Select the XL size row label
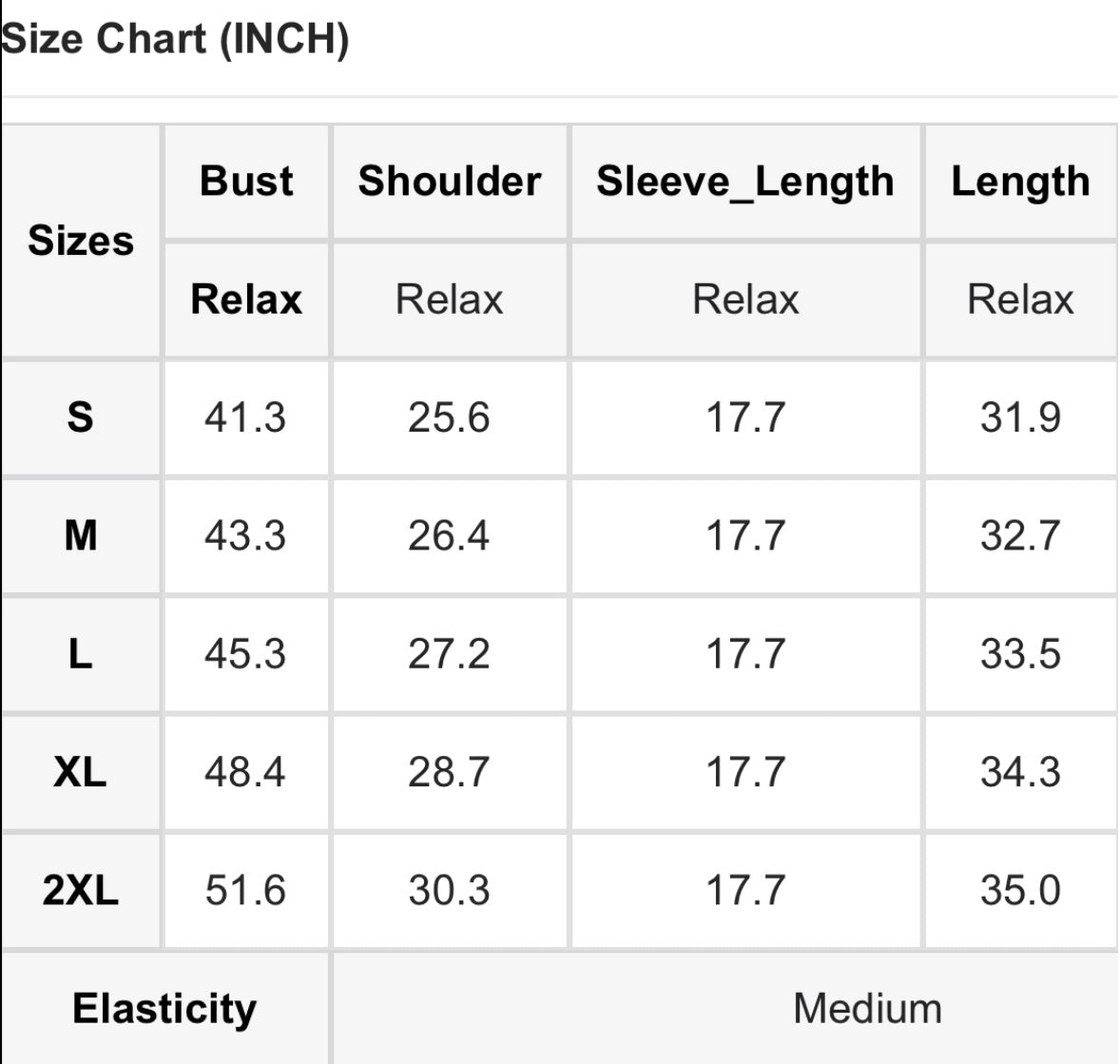The height and width of the screenshot is (1064, 1120). point(80,772)
